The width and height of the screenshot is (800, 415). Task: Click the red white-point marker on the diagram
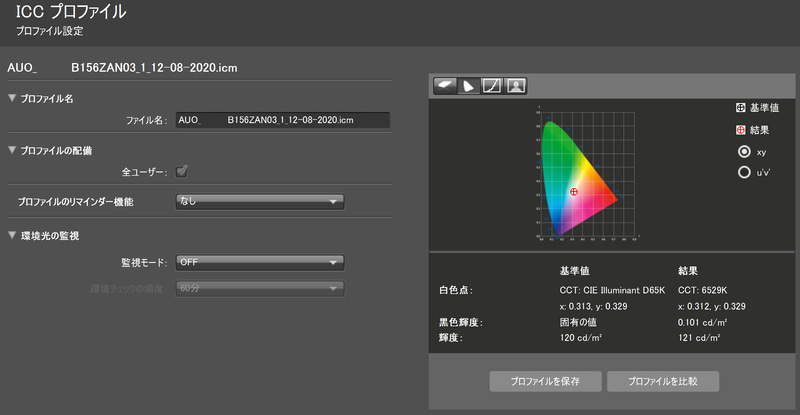pos(573,192)
